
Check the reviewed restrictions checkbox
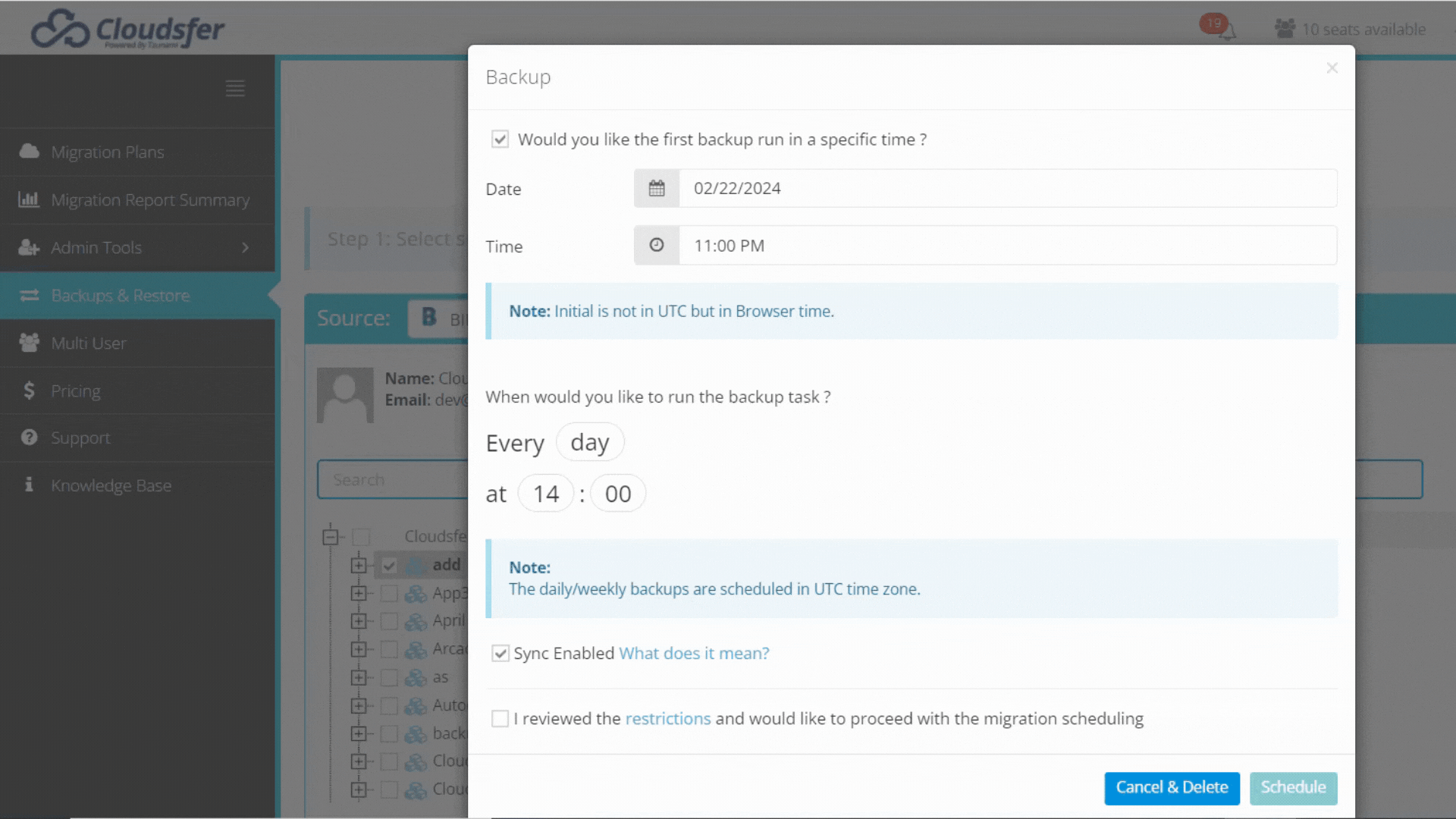[x=500, y=718]
